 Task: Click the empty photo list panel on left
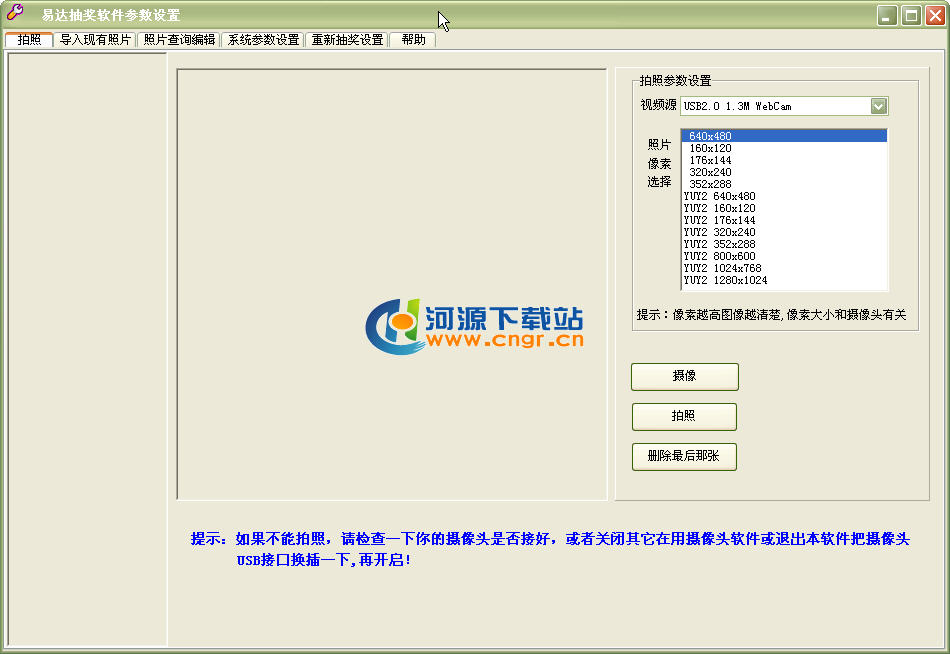[x=87, y=350]
